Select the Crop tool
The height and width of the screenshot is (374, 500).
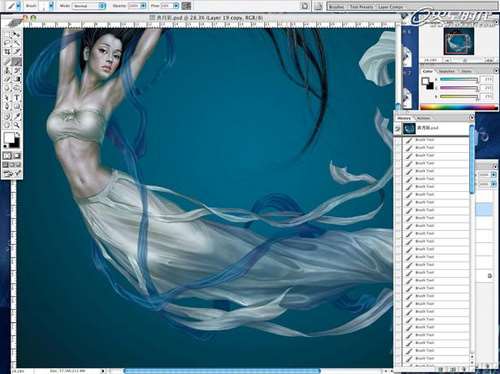pyautogui.click(x=7, y=51)
